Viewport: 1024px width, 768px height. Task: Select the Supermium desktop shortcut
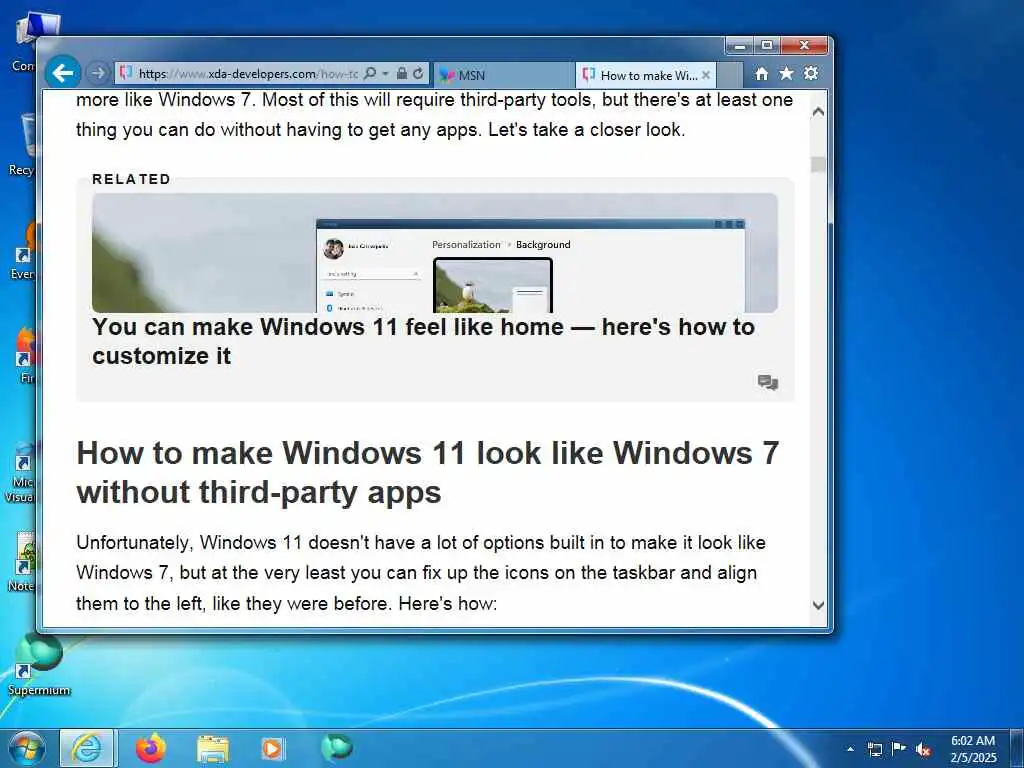(x=39, y=664)
